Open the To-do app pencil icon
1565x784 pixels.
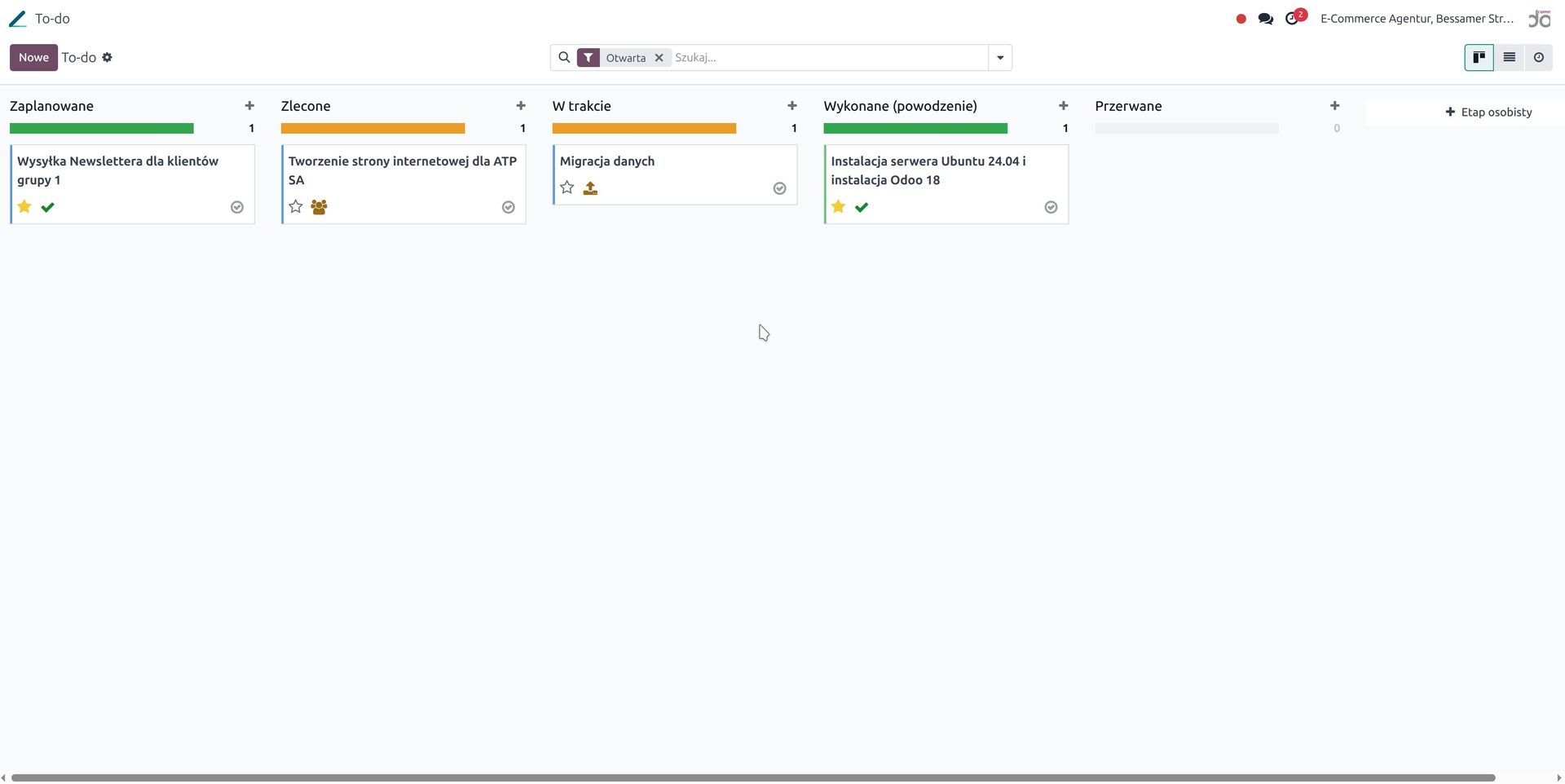coord(18,19)
